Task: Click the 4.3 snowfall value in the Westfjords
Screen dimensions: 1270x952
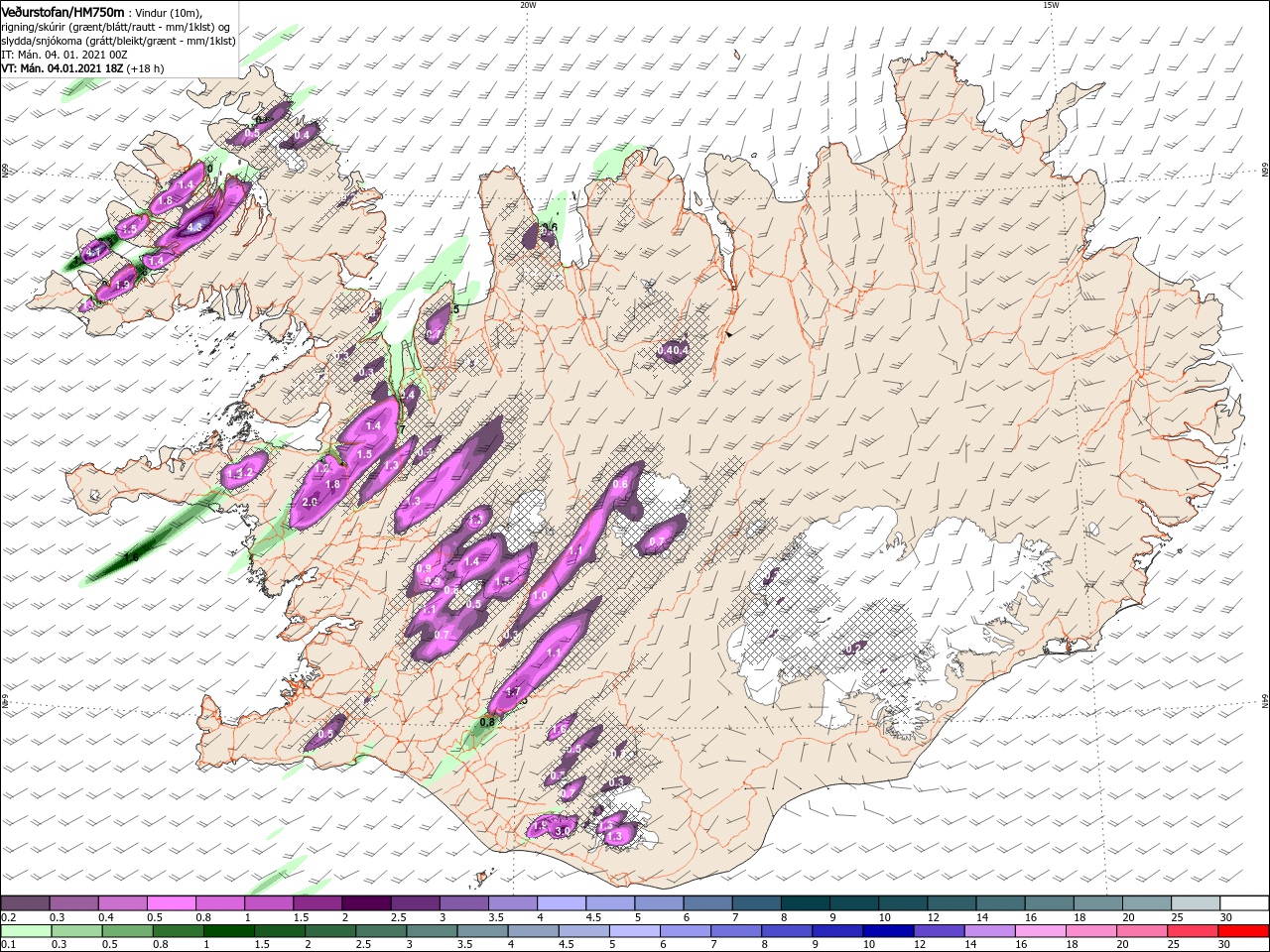Action: click(195, 226)
